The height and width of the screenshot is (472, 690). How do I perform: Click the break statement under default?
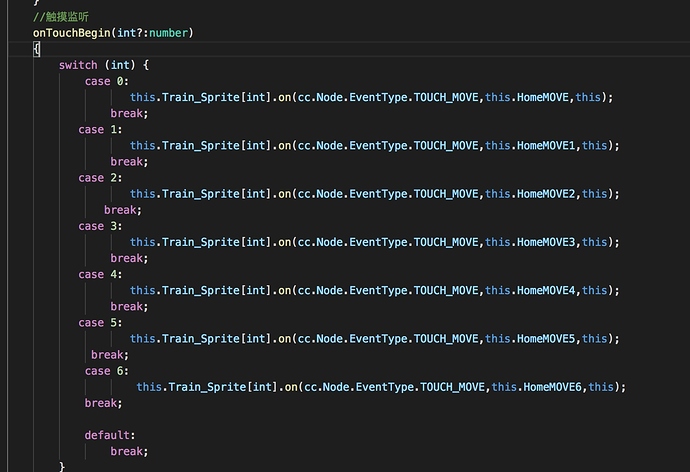point(128,451)
